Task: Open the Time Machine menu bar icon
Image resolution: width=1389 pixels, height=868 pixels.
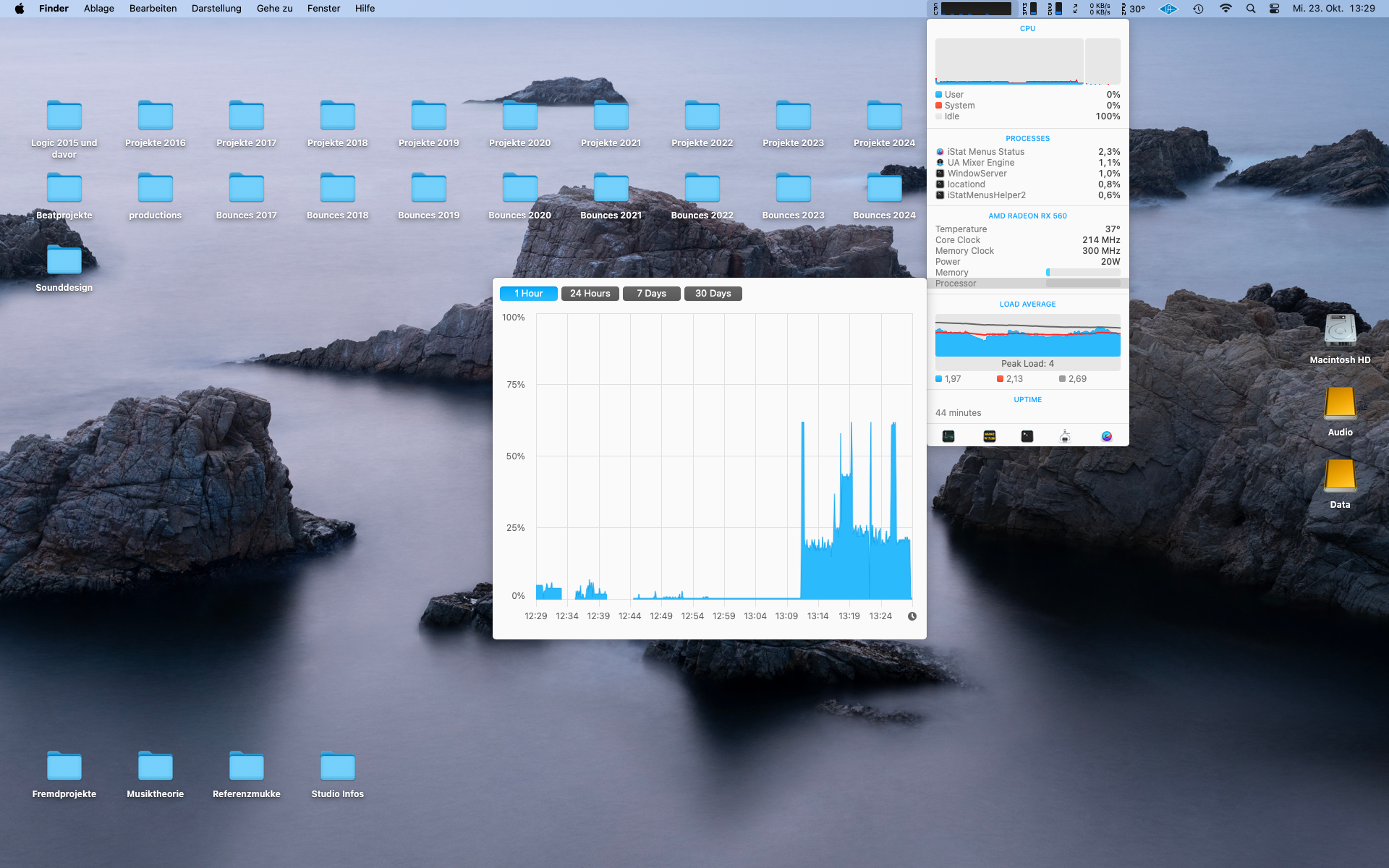Action: pyautogui.click(x=1198, y=9)
